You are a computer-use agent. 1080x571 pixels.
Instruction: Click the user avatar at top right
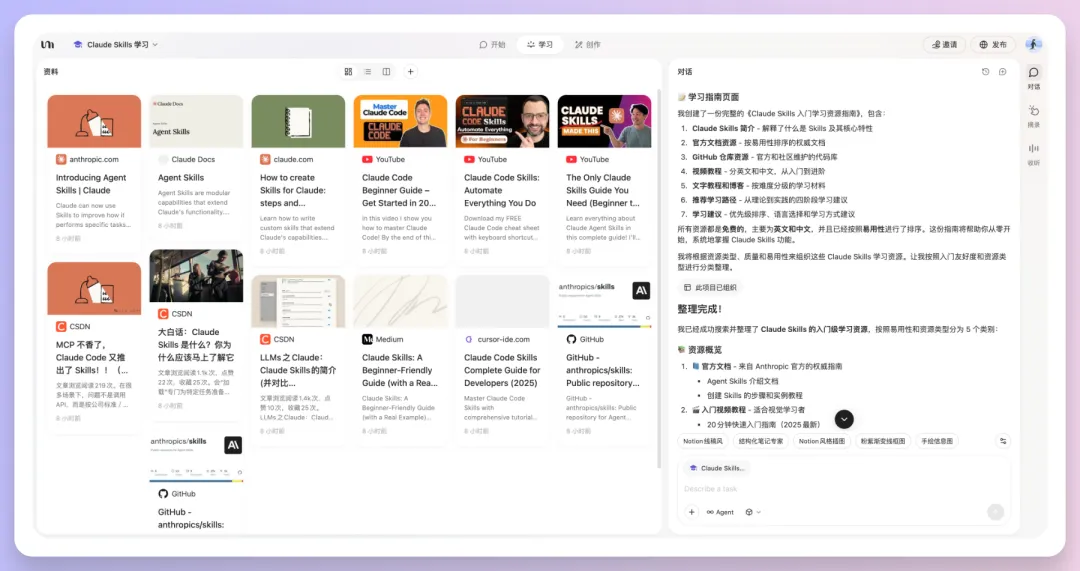1033,44
